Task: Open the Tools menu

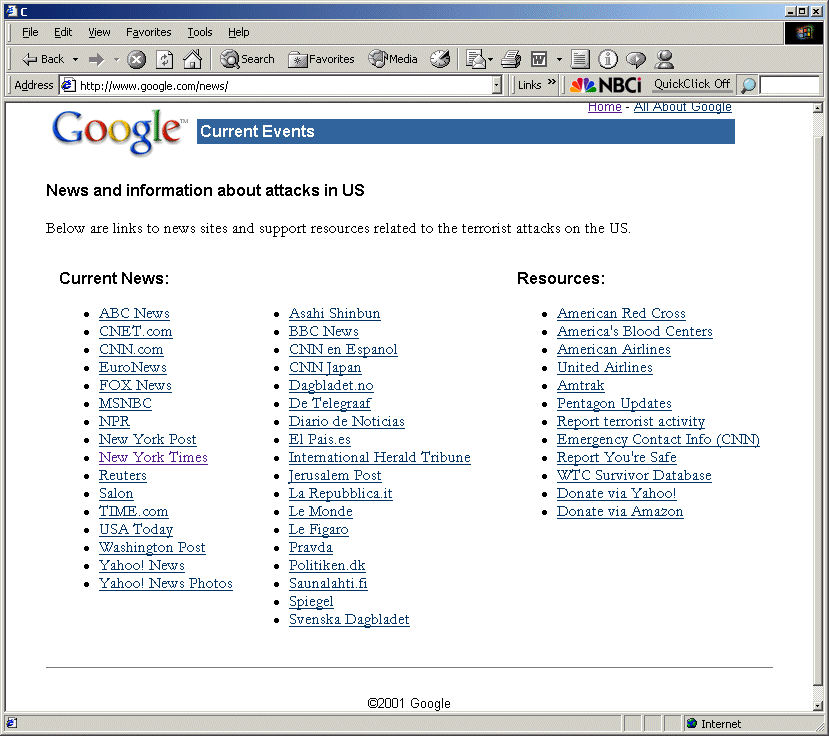Action: click(x=200, y=32)
